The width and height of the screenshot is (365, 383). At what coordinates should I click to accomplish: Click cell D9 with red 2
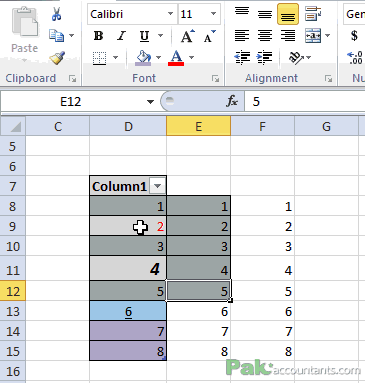[128, 226]
